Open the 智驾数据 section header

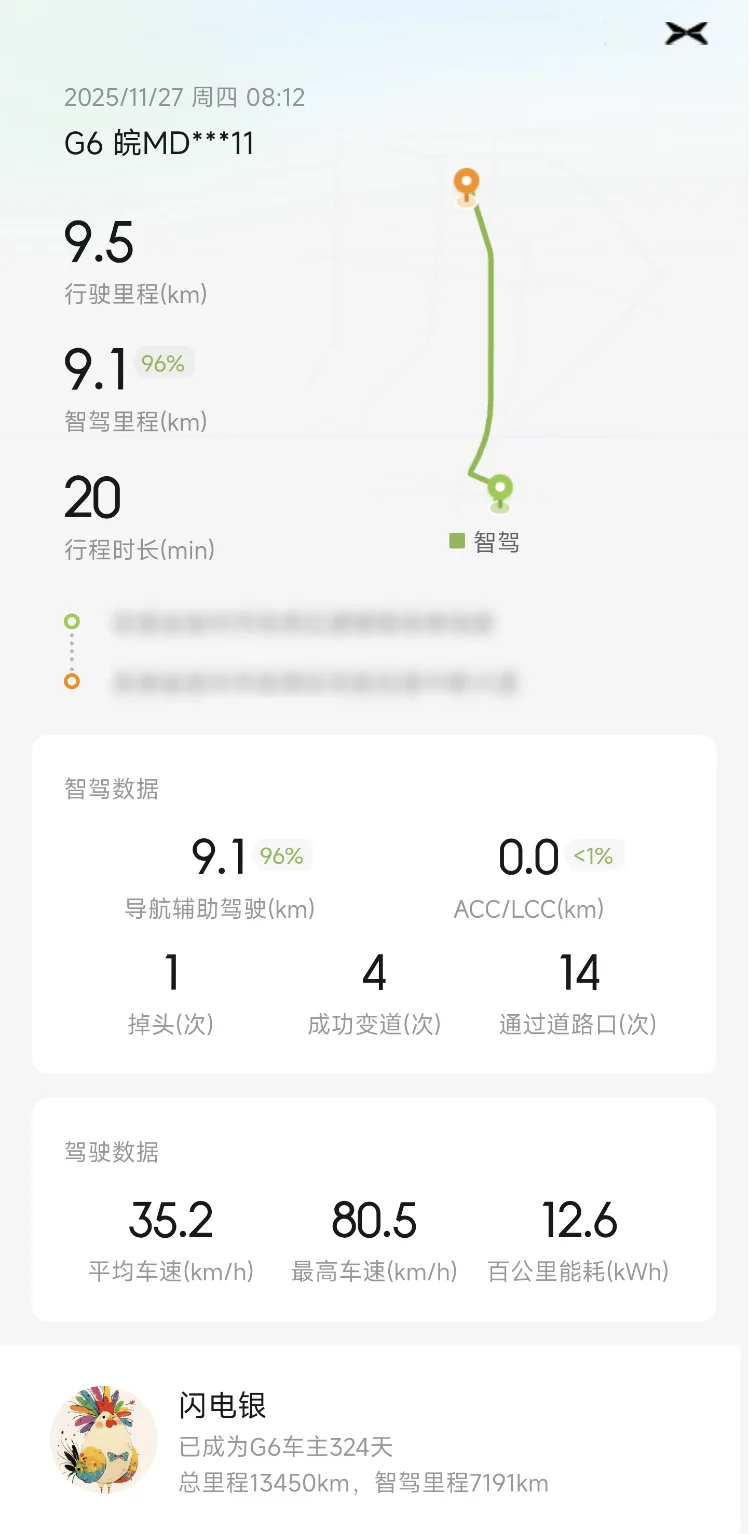coord(112,789)
